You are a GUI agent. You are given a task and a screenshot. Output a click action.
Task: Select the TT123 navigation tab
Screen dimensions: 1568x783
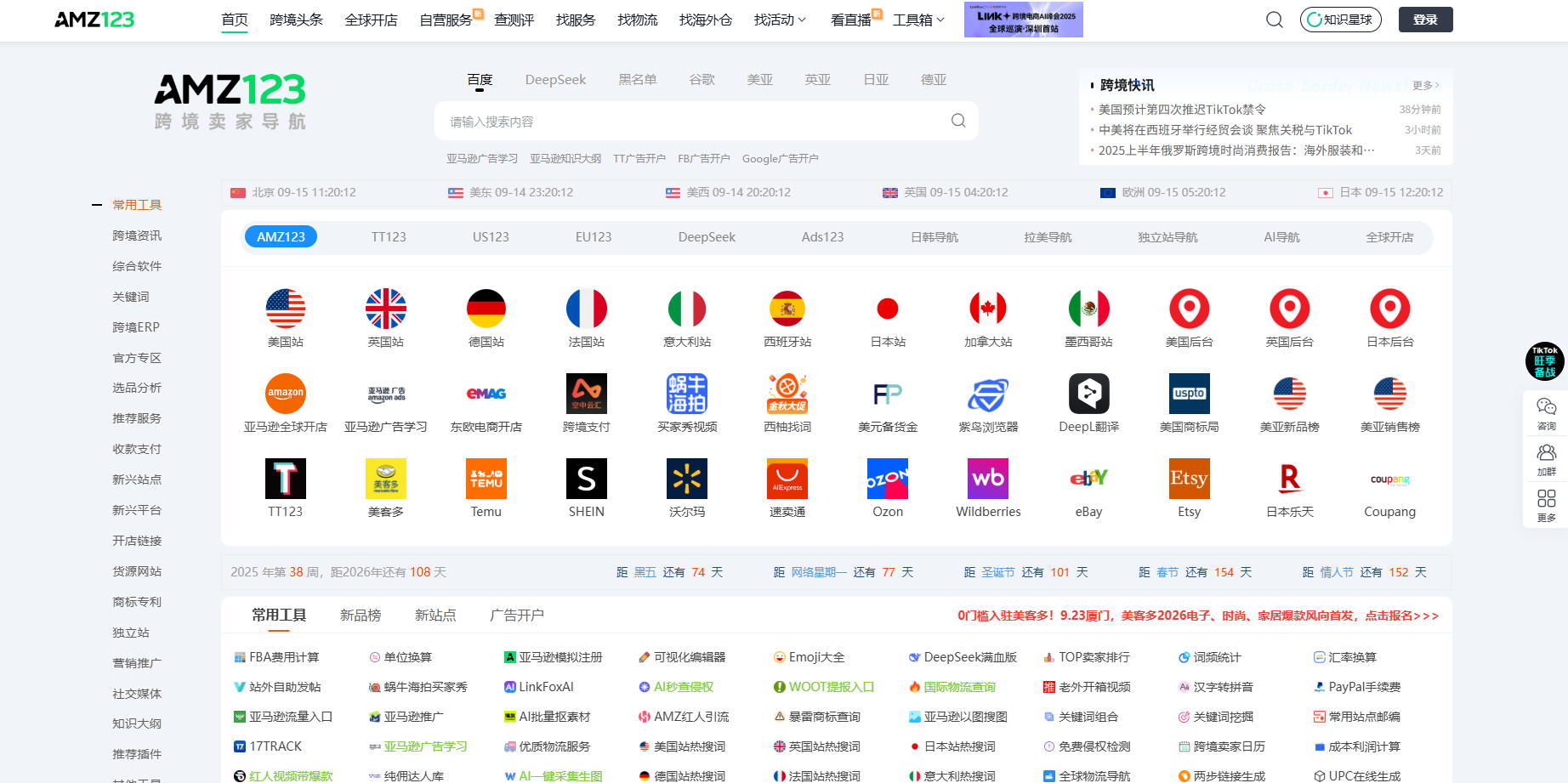pos(389,237)
